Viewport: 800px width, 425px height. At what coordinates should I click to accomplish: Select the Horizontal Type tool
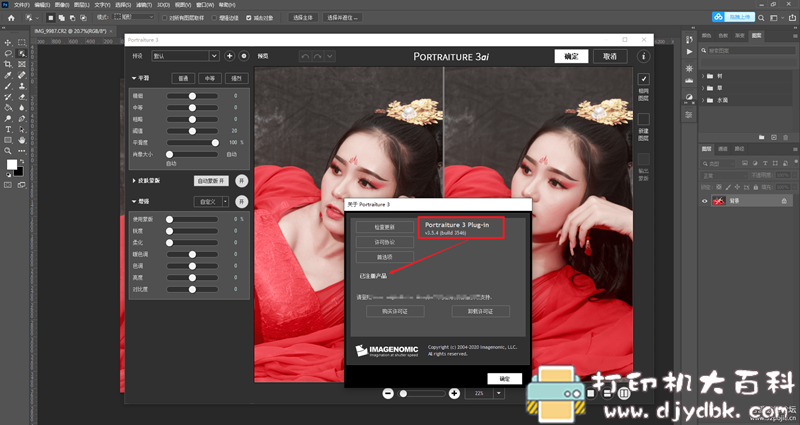point(8,130)
